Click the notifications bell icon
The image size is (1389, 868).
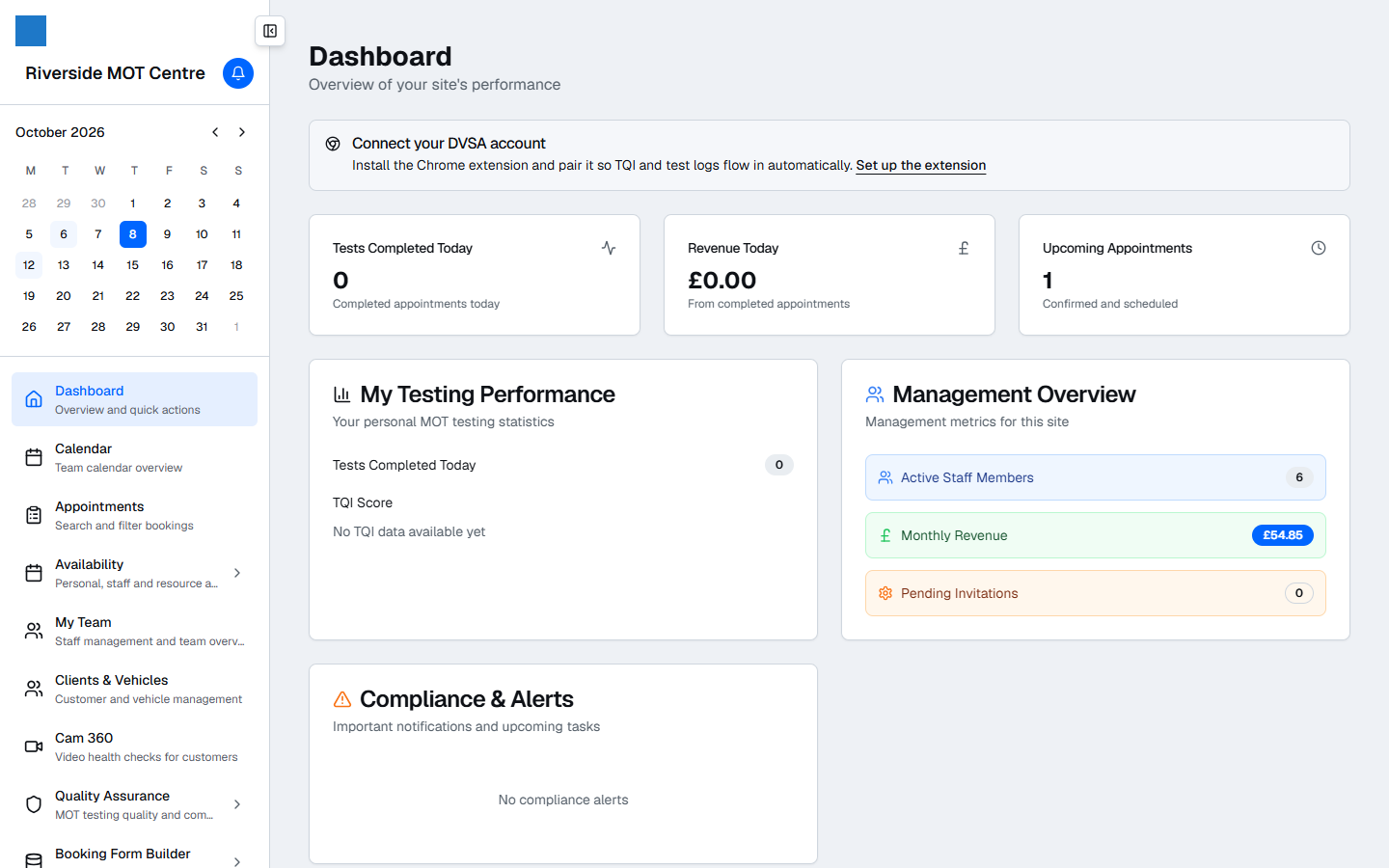(238, 73)
